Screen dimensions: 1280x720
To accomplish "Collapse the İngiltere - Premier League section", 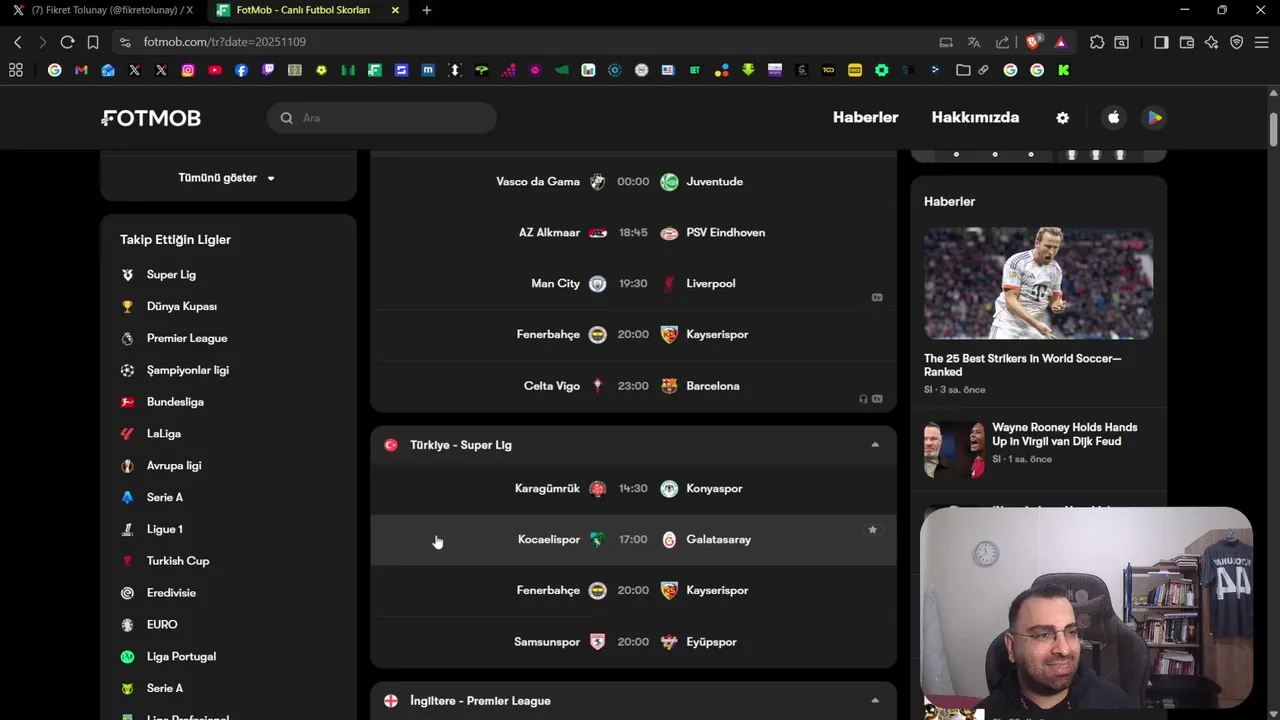I will tap(874, 701).
